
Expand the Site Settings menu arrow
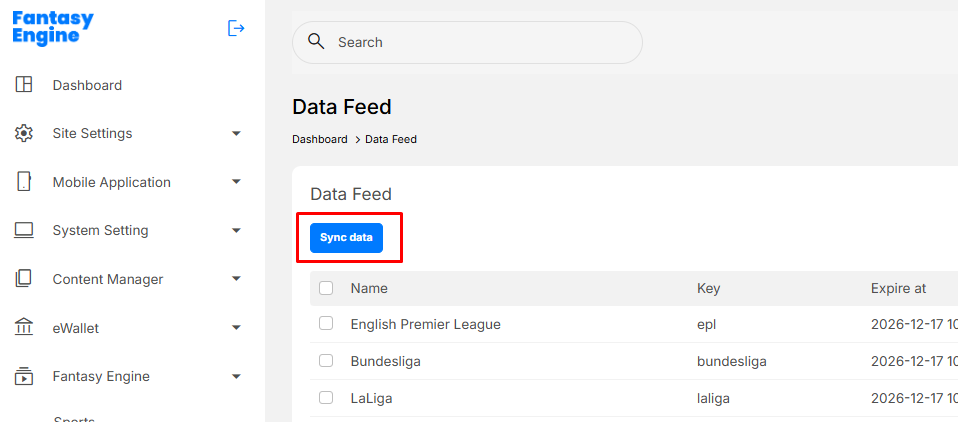pyautogui.click(x=236, y=133)
